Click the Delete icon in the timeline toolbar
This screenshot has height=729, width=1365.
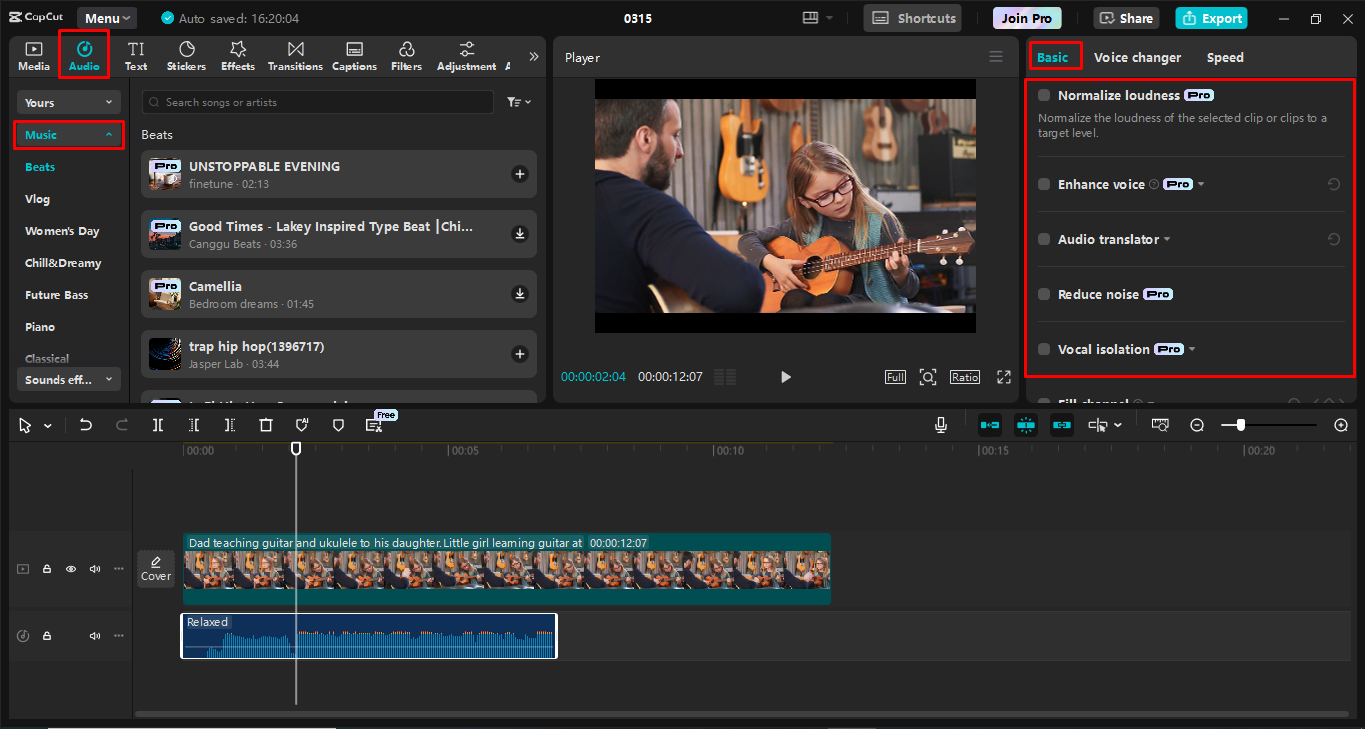pos(265,424)
